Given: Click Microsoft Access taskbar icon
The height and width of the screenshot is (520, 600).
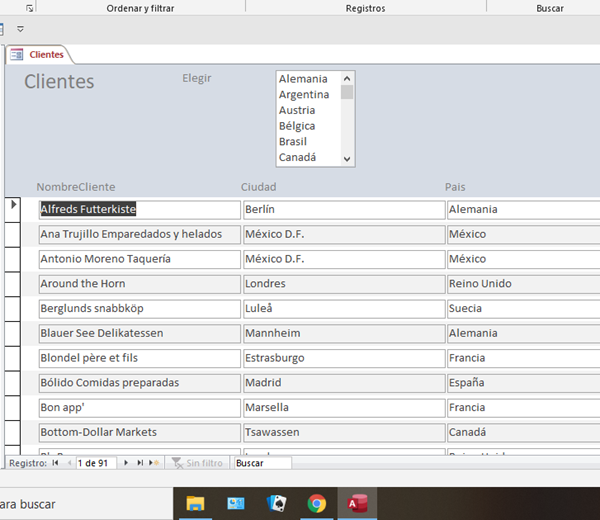Looking at the screenshot, I should [356, 503].
